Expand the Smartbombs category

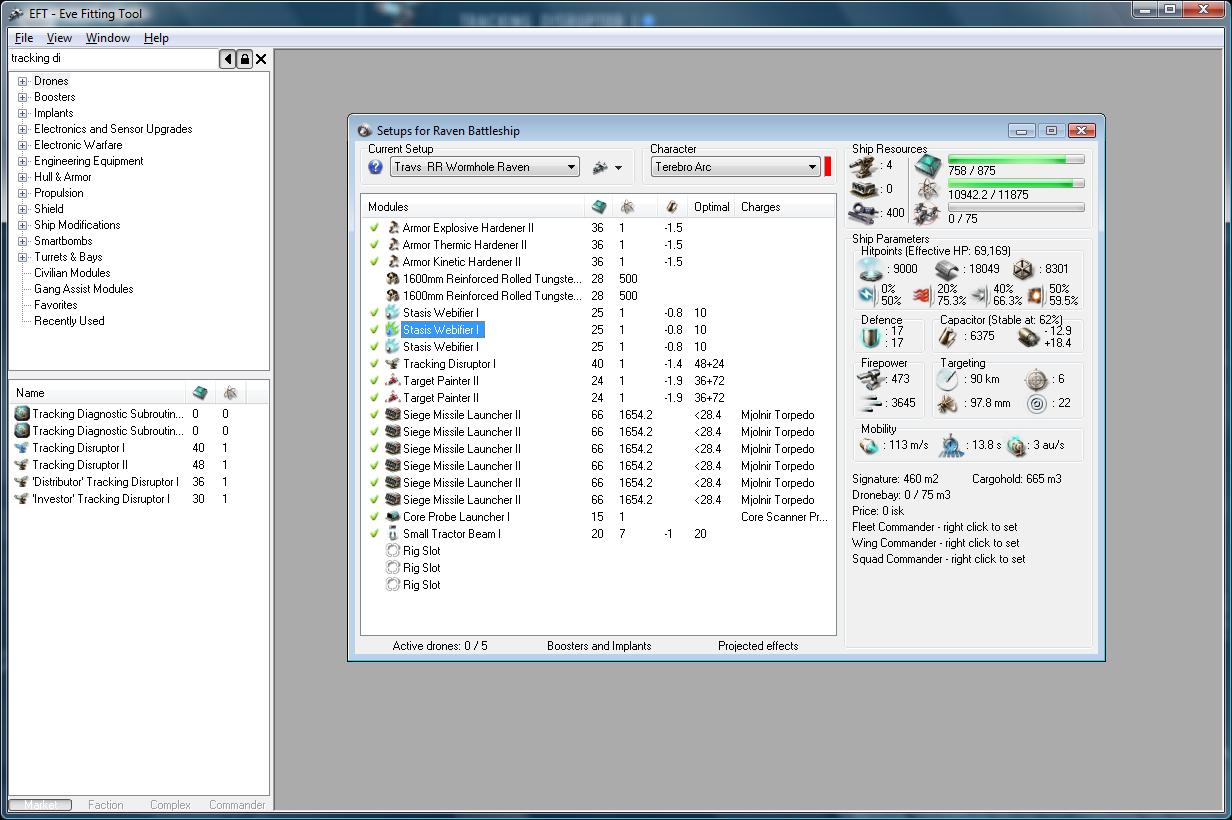[23, 241]
